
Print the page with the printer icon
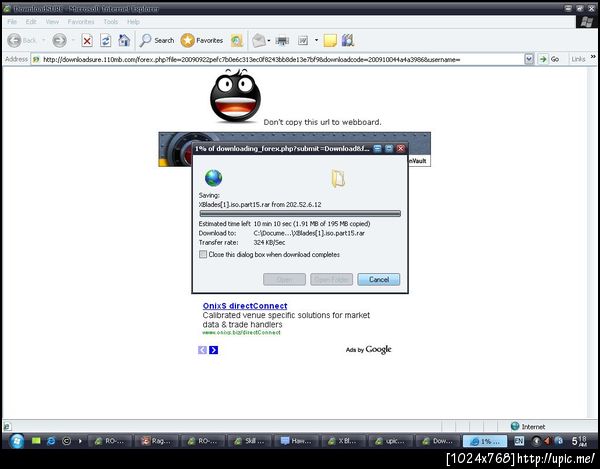click(x=282, y=40)
